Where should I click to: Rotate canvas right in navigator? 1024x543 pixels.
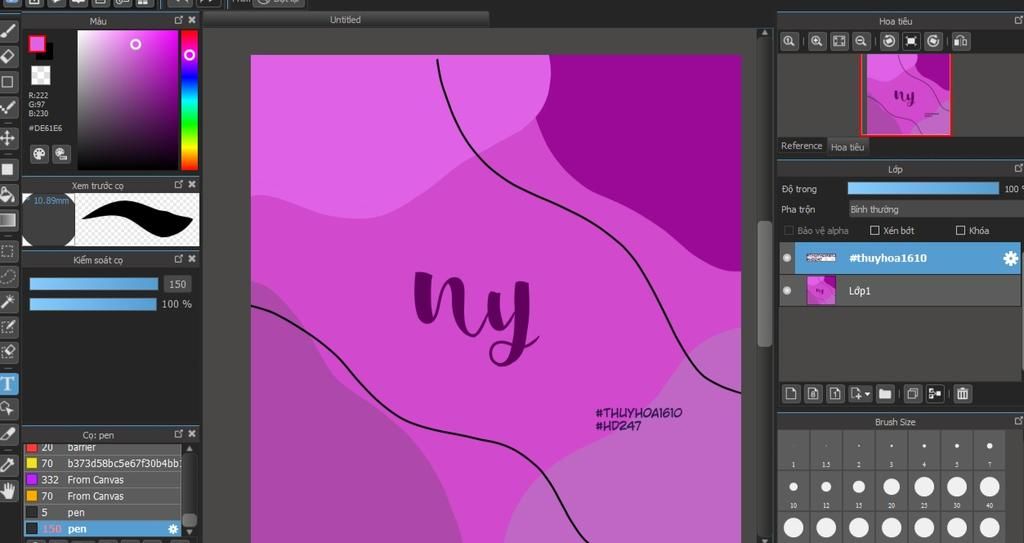pyautogui.click(x=934, y=41)
